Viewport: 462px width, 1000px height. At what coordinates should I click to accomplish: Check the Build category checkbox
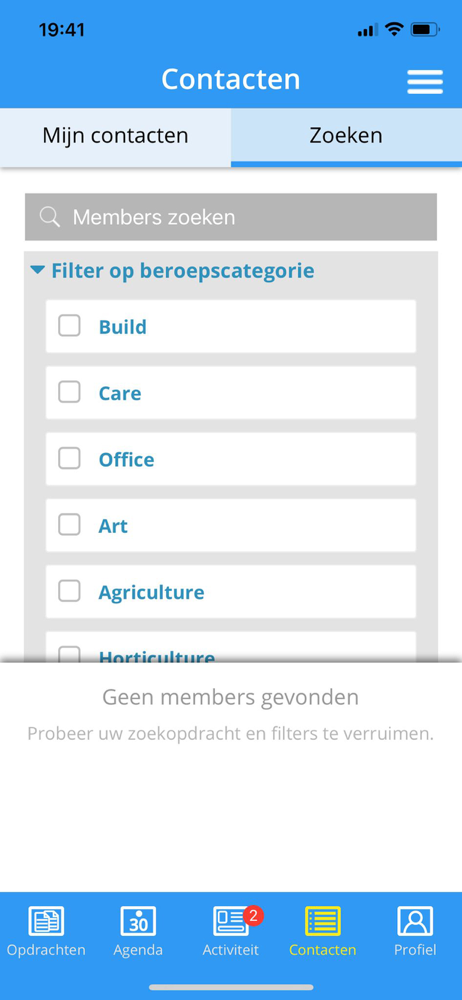[x=70, y=326]
